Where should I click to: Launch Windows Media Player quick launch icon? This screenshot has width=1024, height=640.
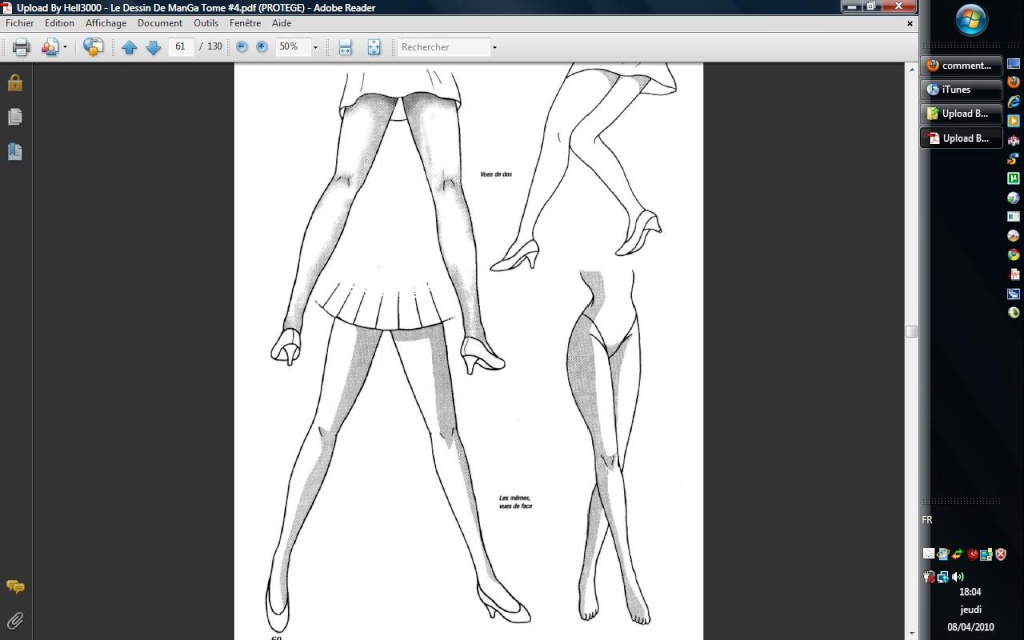pos(1014,121)
